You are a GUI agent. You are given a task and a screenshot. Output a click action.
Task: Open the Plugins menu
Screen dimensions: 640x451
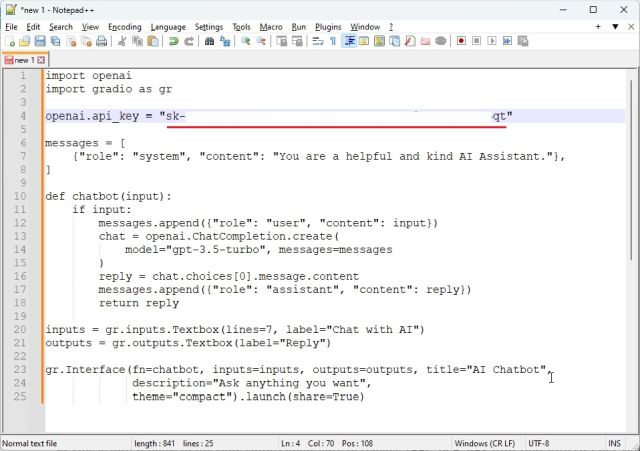328,27
